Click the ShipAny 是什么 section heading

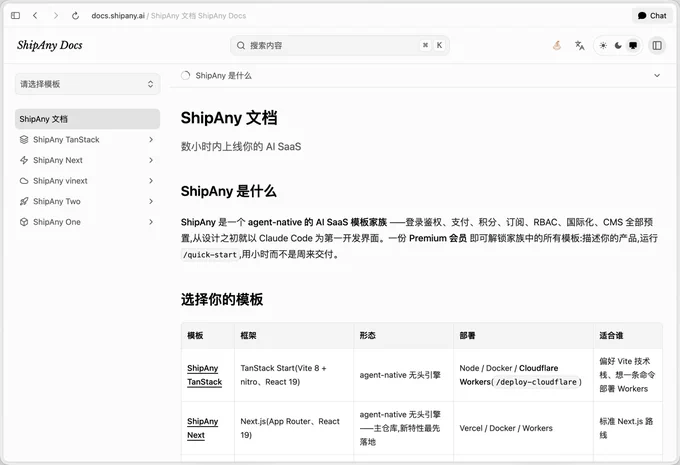tap(229, 191)
